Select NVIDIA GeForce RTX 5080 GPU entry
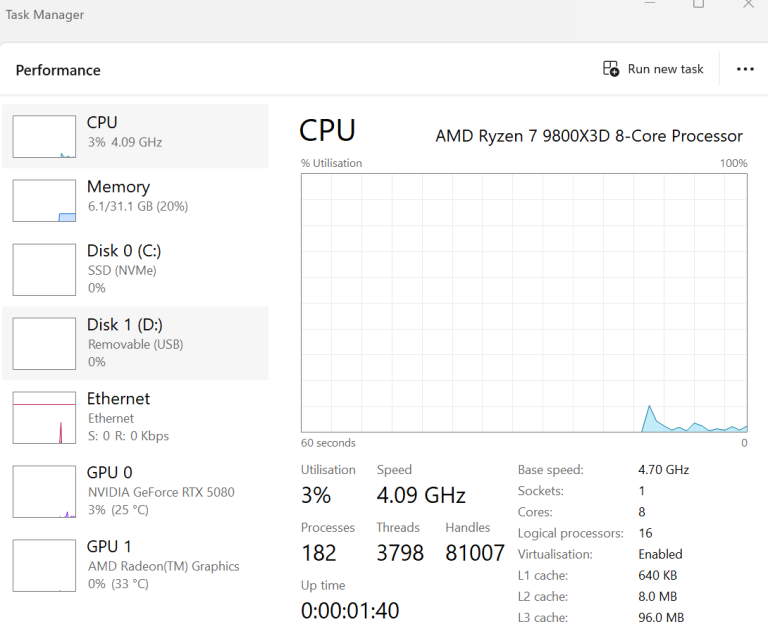 tap(160, 492)
